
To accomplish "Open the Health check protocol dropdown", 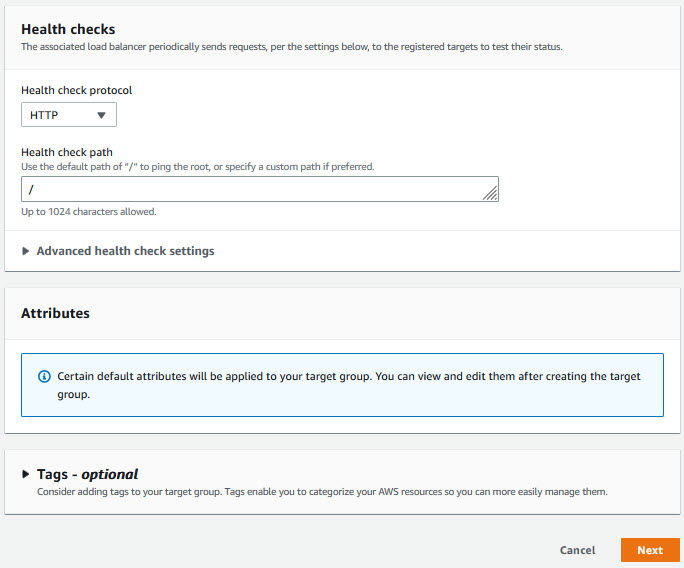I will [68, 115].
